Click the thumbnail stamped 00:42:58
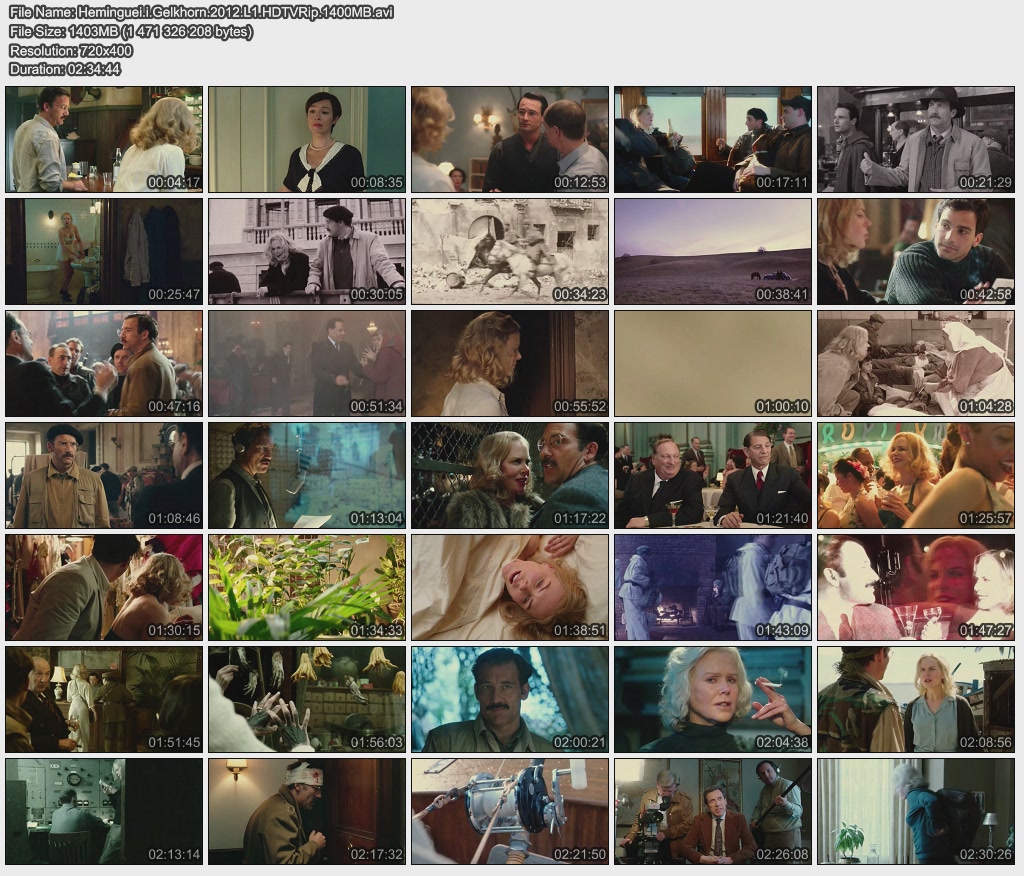 point(916,251)
